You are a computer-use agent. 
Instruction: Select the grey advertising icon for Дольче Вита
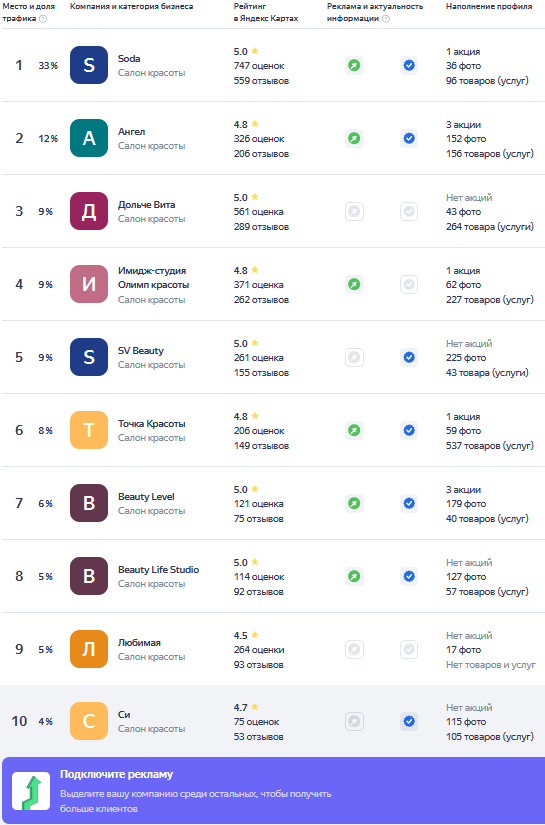pyautogui.click(x=355, y=212)
